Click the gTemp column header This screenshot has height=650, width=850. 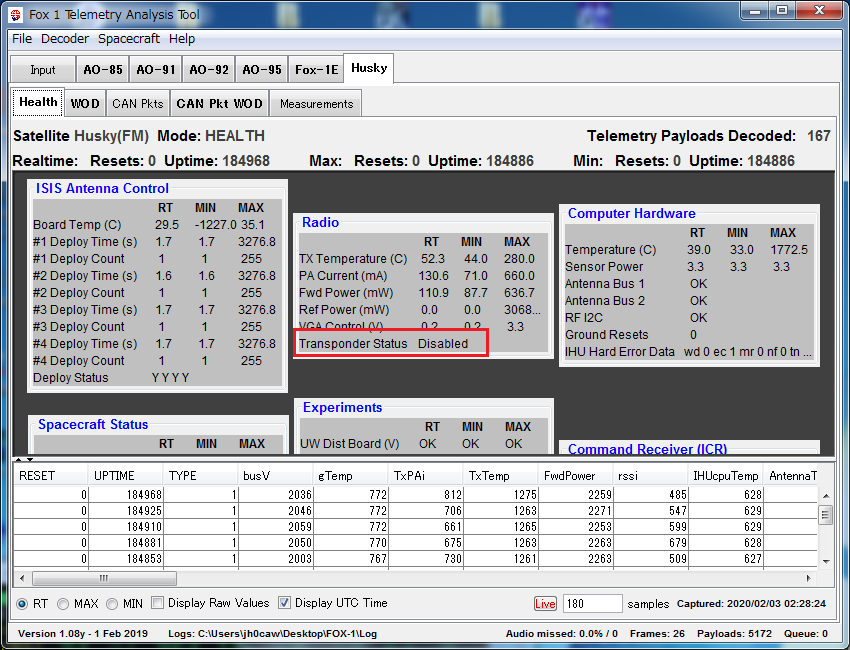pos(350,476)
